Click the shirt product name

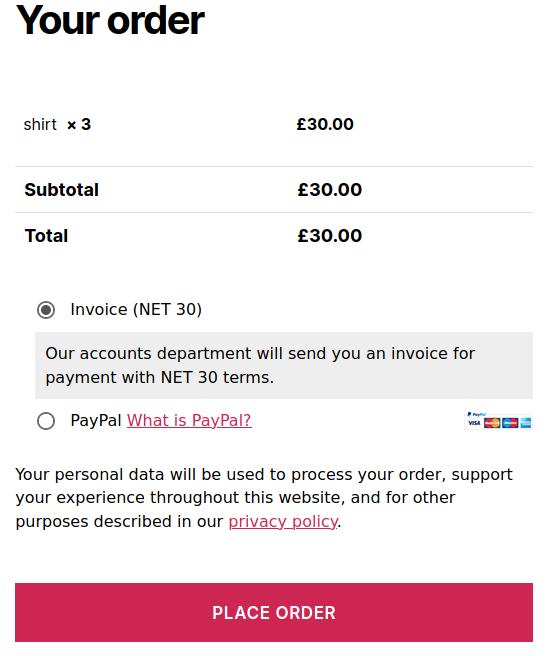40,124
